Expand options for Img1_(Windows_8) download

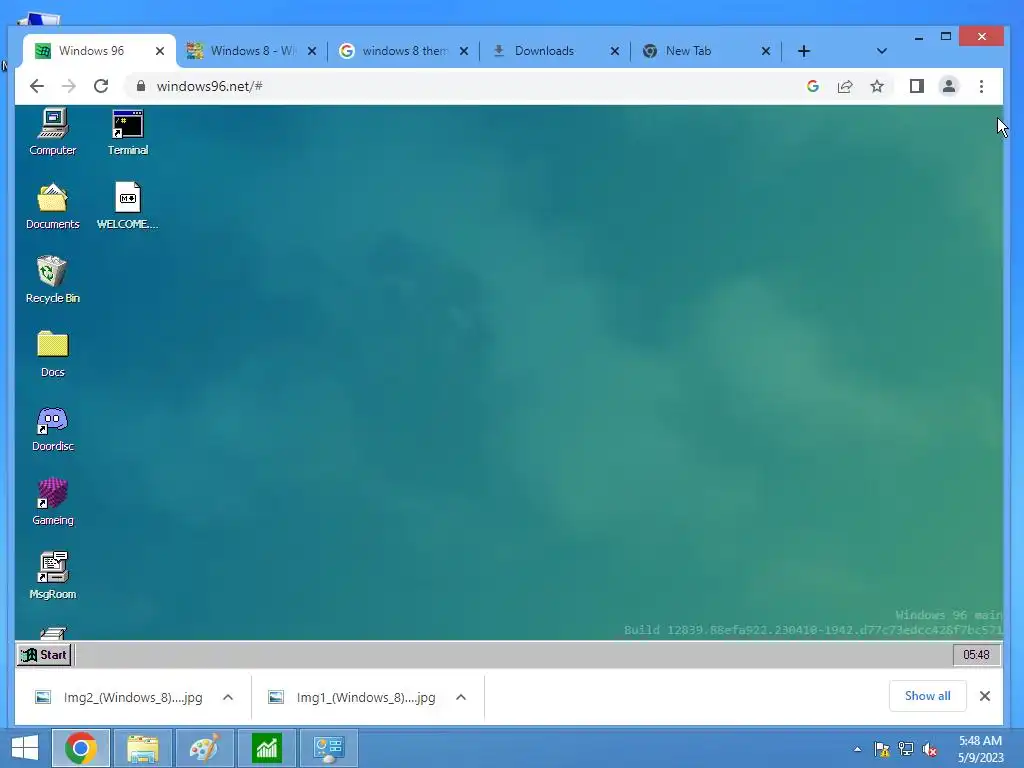click(461, 697)
